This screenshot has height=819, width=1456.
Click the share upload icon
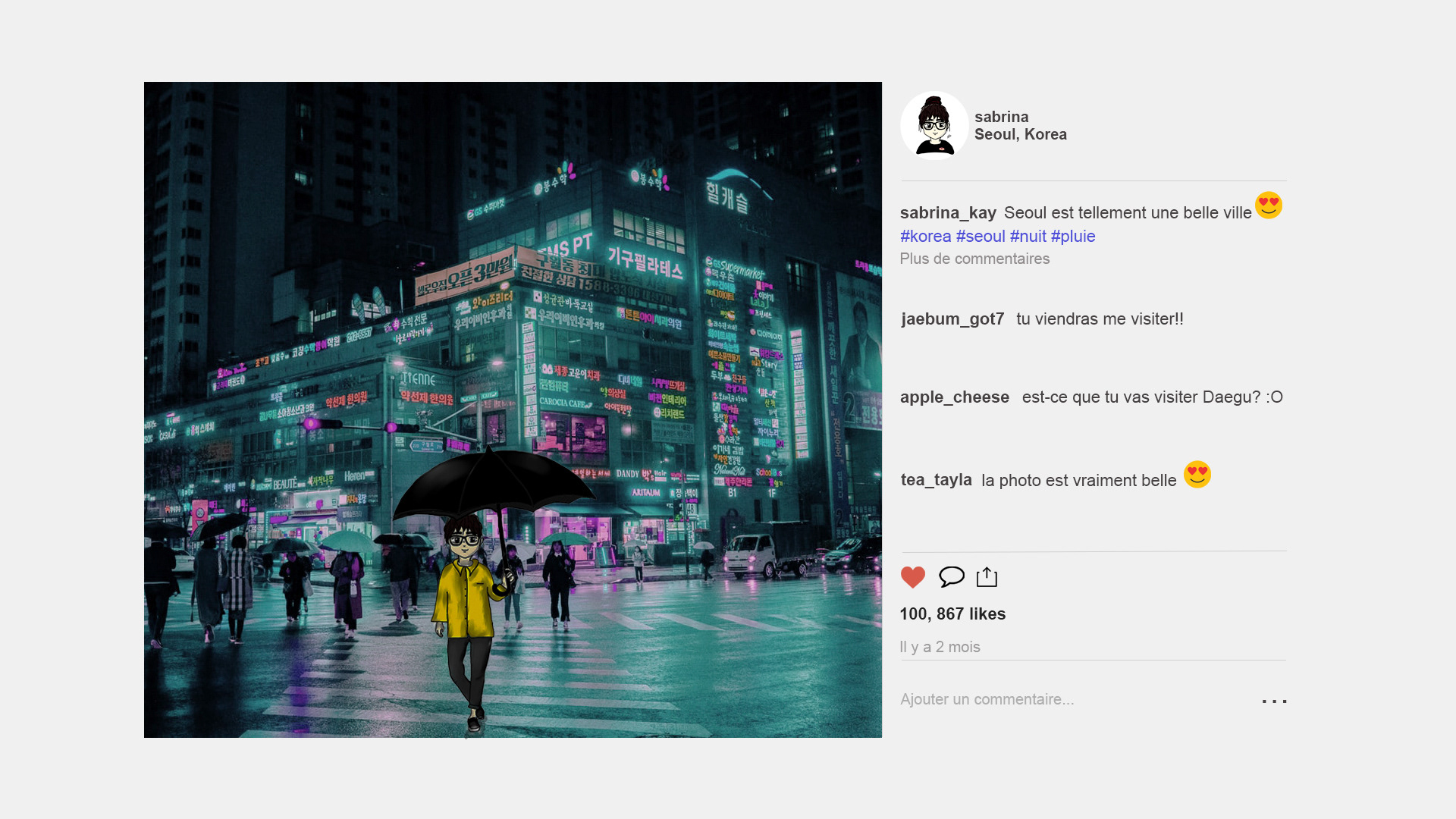[987, 577]
